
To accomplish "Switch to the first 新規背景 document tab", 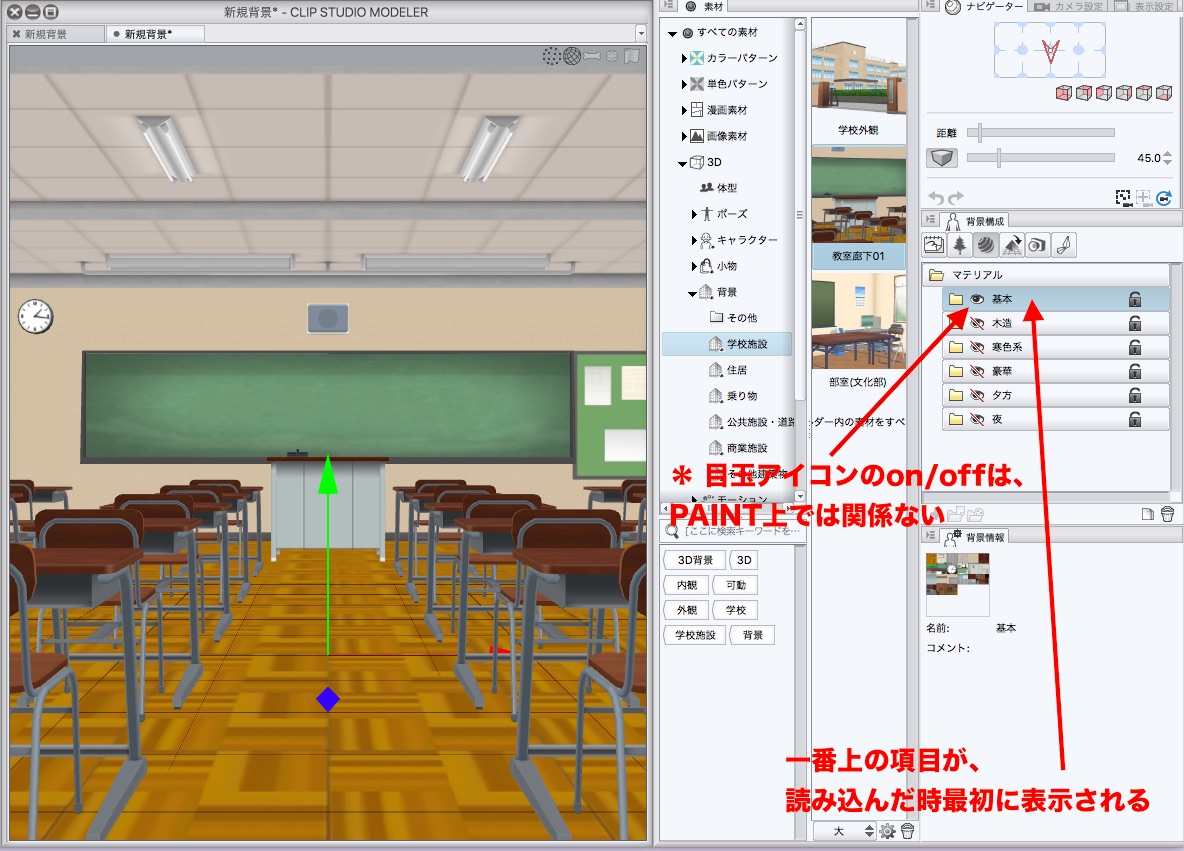I will [x=56, y=34].
